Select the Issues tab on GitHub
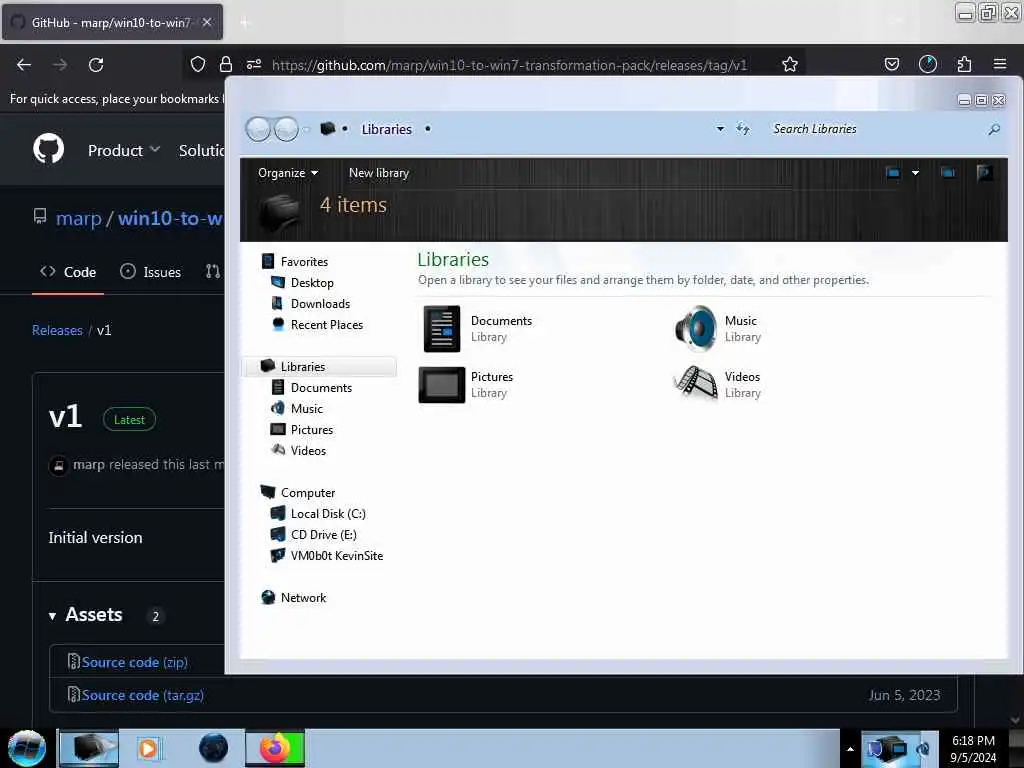 coord(151,272)
